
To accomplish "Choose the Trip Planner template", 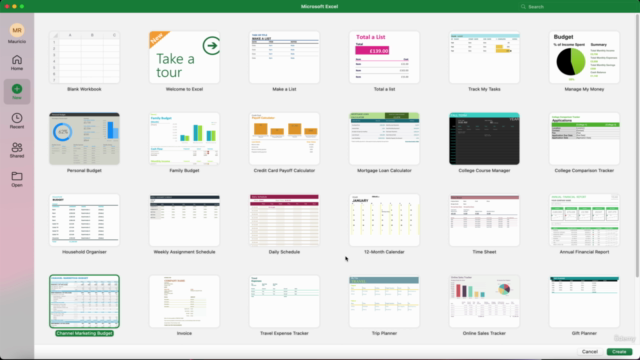I will click(x=384, y=301).
